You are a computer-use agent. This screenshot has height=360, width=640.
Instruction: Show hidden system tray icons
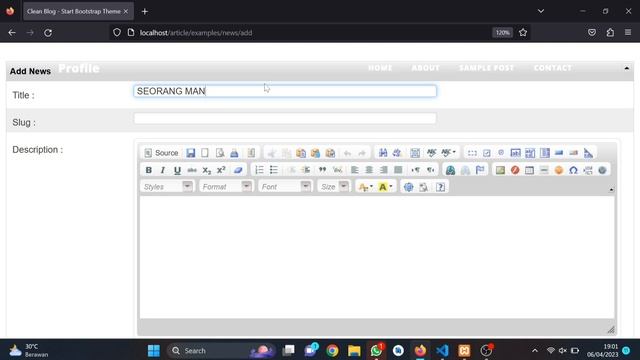tap(535, 351)
